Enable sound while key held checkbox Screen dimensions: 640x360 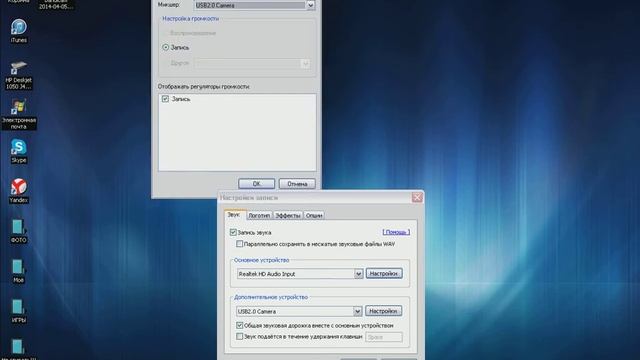pos(240,336)
